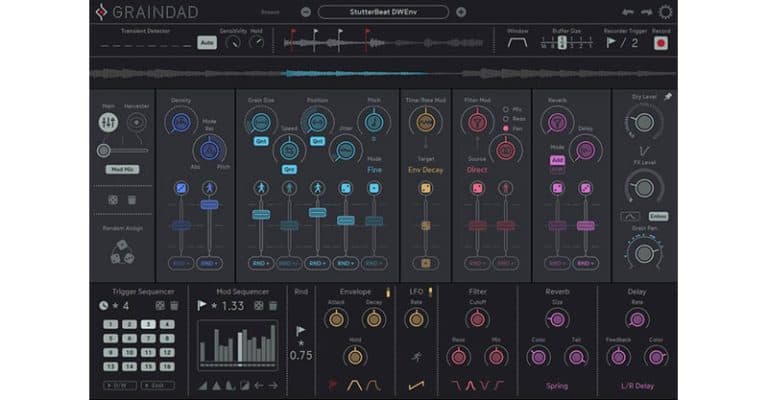Screen dimensions: 768x400
Task: Click the pin icon near Dry Level
Action: (668, 97)
